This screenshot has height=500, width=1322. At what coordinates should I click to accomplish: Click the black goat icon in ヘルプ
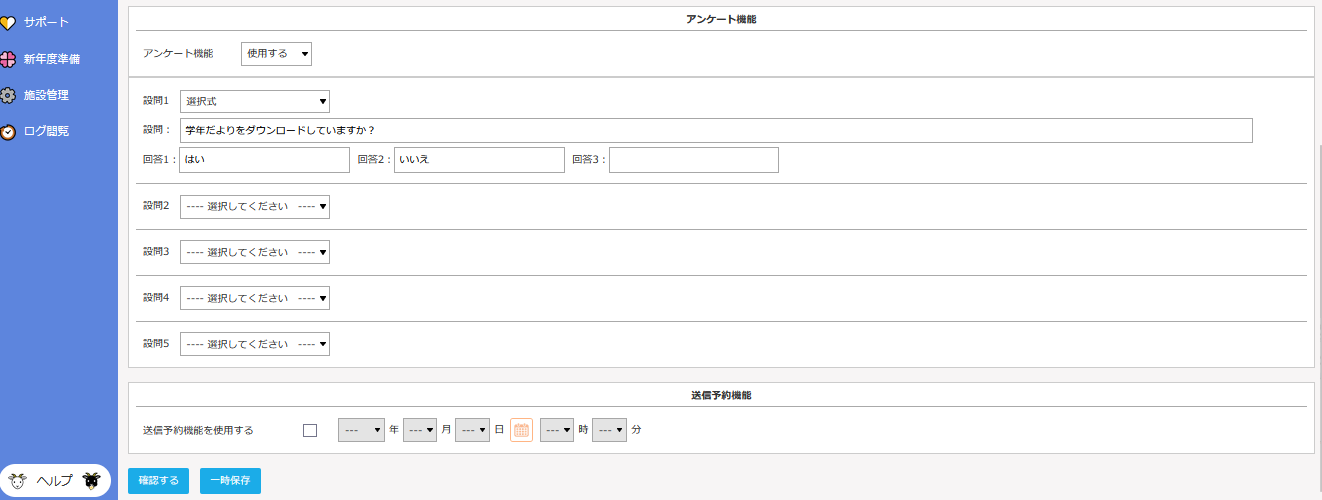point(92,481)
